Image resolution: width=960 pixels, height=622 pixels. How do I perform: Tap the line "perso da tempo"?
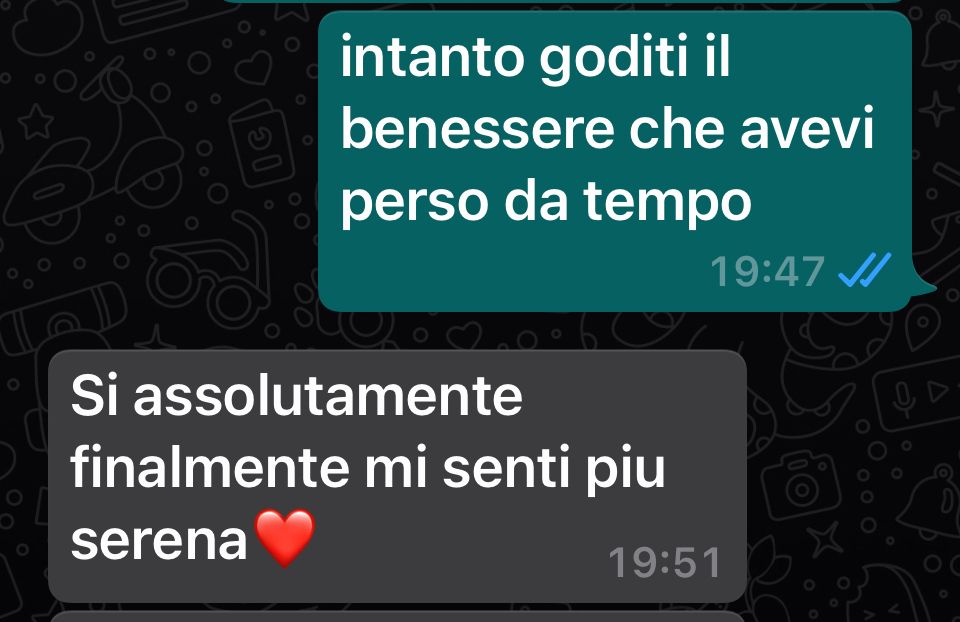point(546,203)
